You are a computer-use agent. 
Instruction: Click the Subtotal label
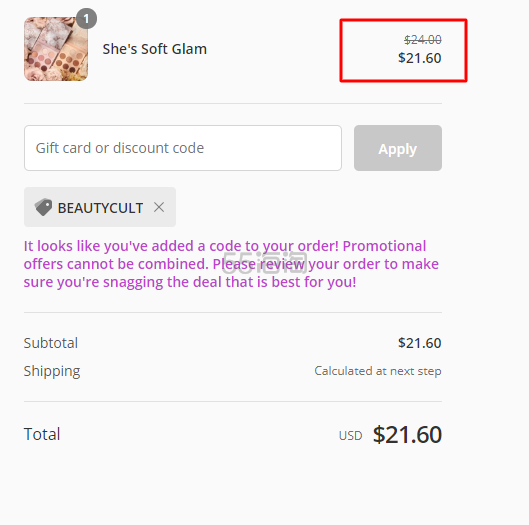[51, 343]
